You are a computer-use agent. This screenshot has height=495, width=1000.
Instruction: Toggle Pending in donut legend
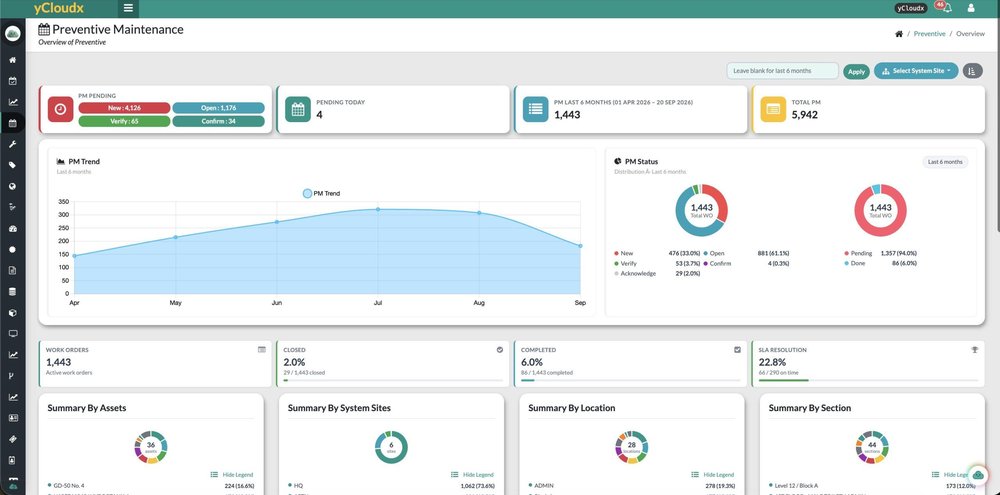click(x=858, y=253)
